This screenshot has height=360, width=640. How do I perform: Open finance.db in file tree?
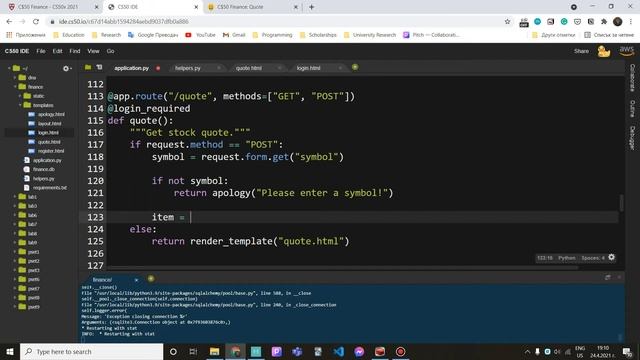44,169
